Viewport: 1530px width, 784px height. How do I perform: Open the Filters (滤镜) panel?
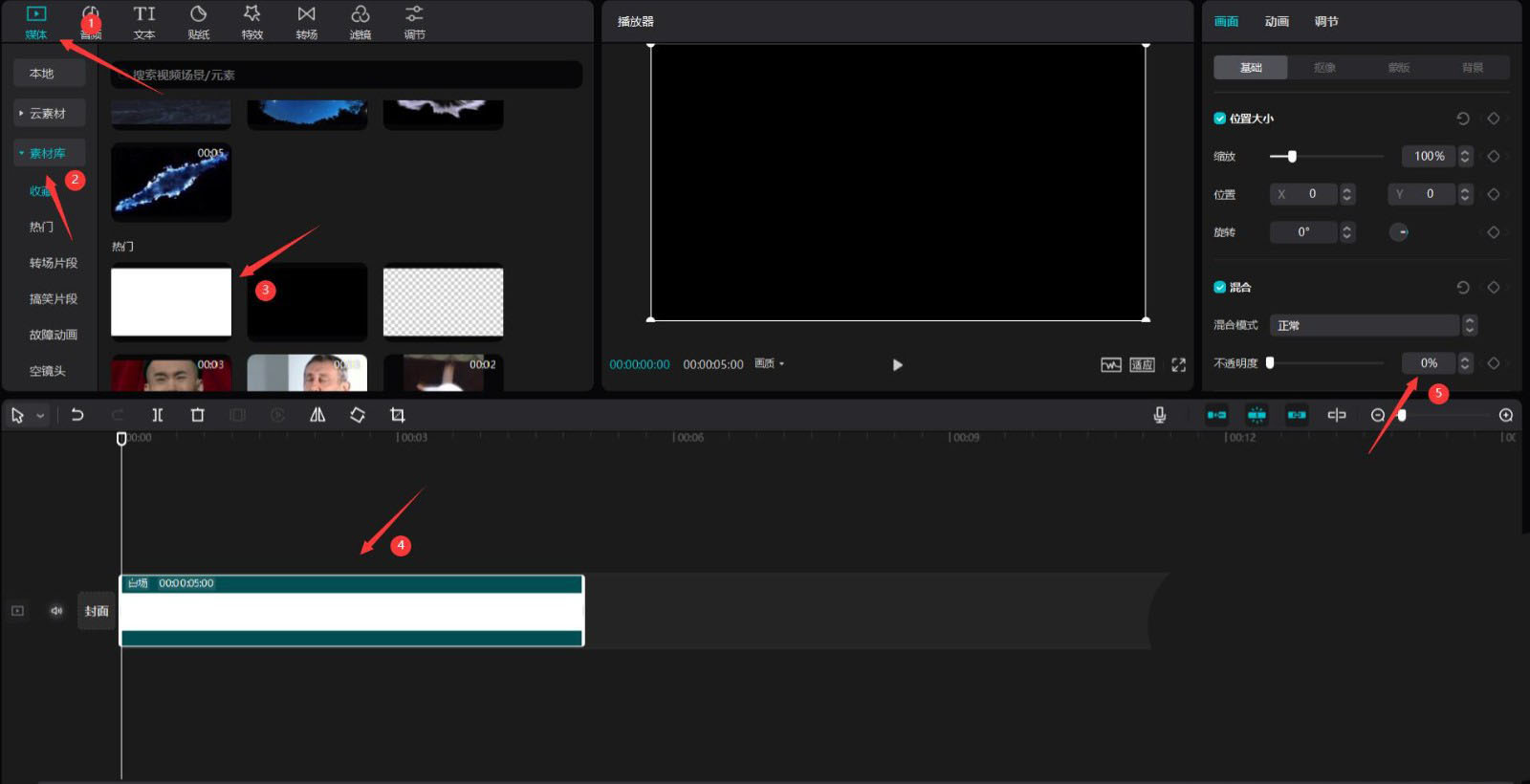[361, 22]
